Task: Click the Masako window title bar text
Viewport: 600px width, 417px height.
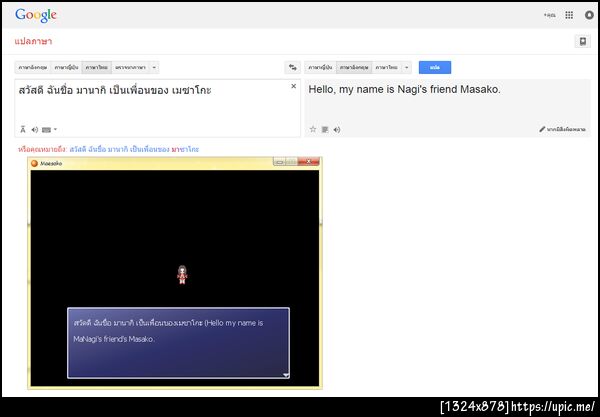Action: [51, 163]
